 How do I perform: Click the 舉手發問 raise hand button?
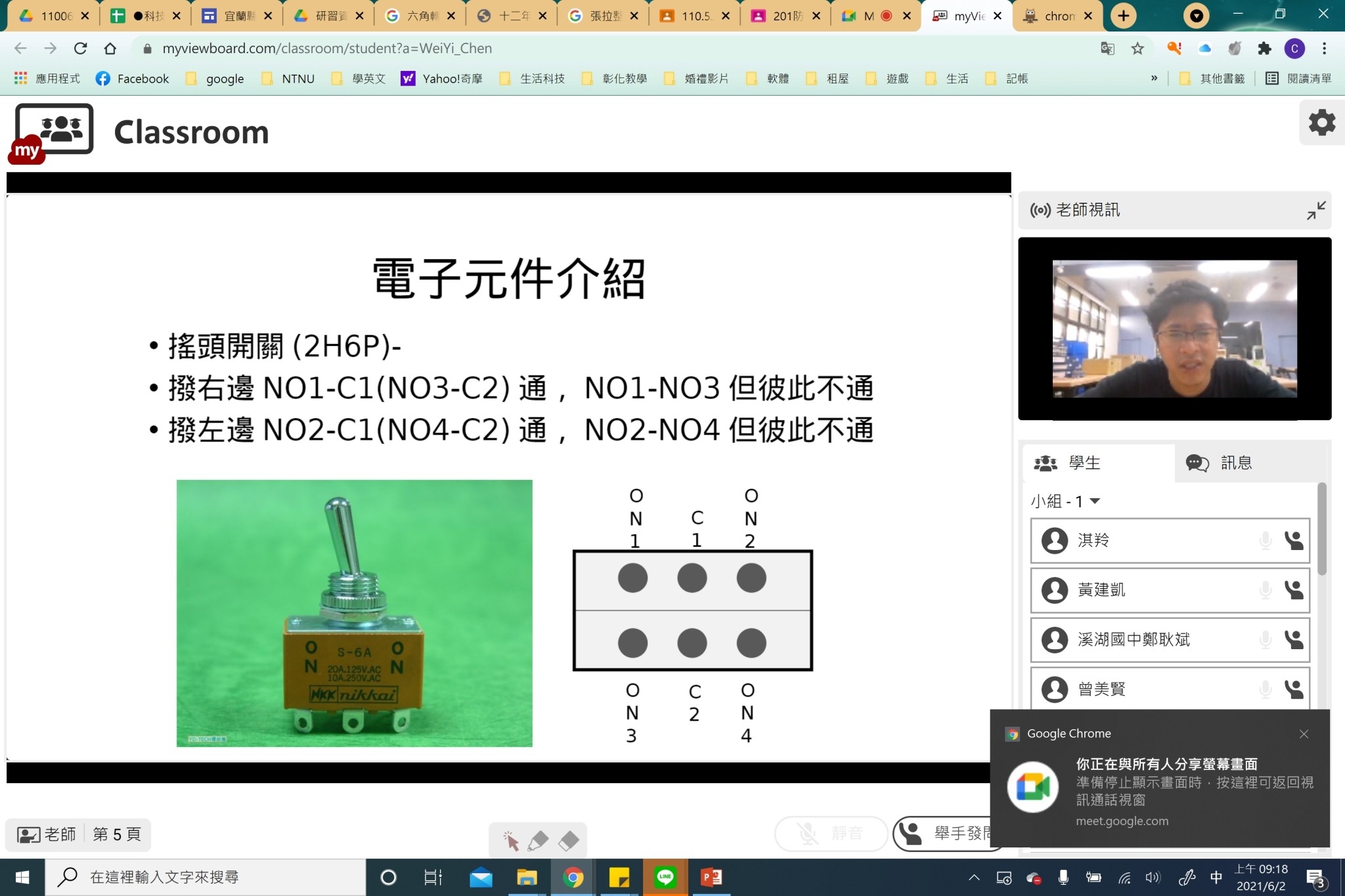946,834
